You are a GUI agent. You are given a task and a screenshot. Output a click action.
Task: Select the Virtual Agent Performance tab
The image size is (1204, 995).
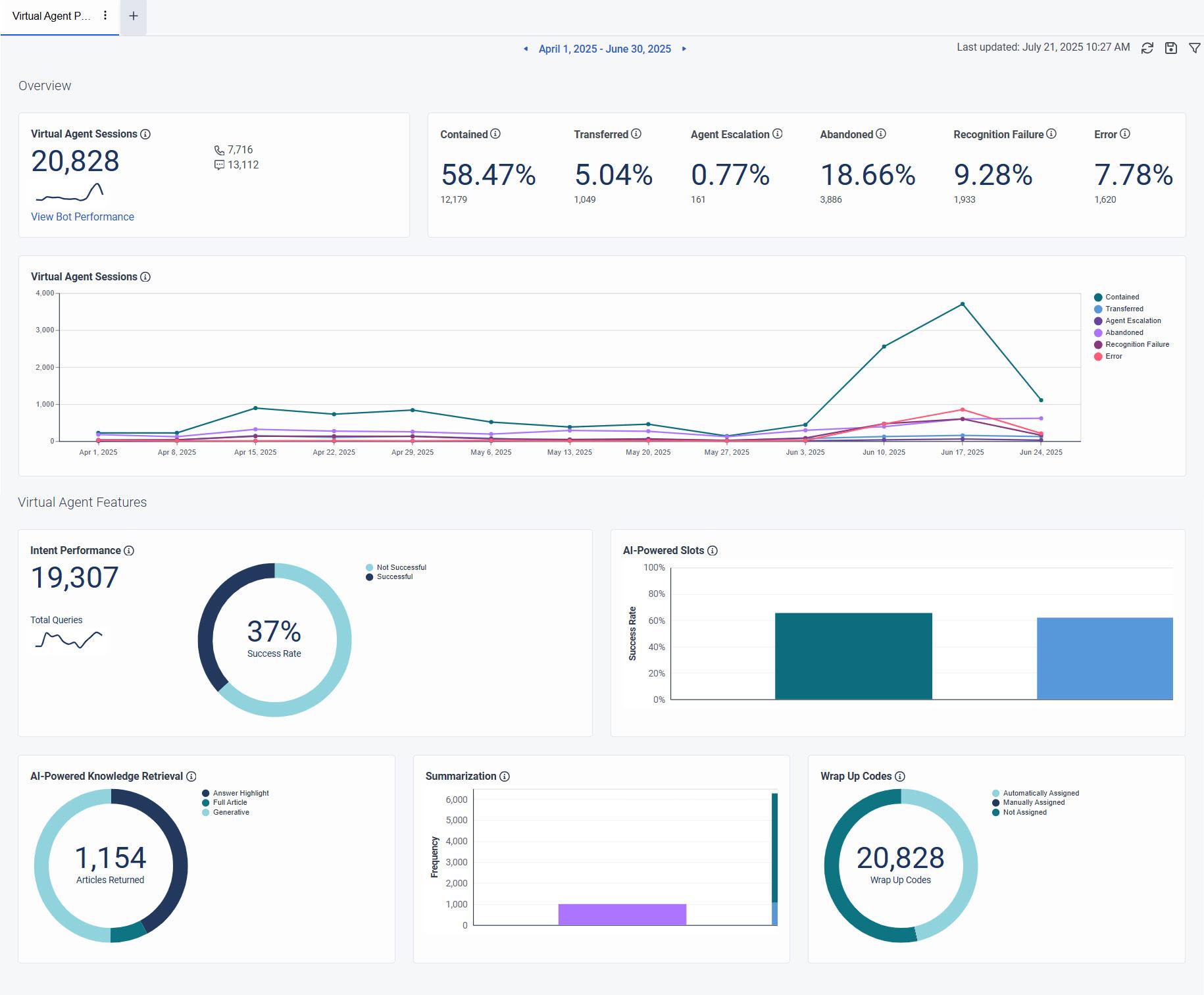[x=53, y=16]
